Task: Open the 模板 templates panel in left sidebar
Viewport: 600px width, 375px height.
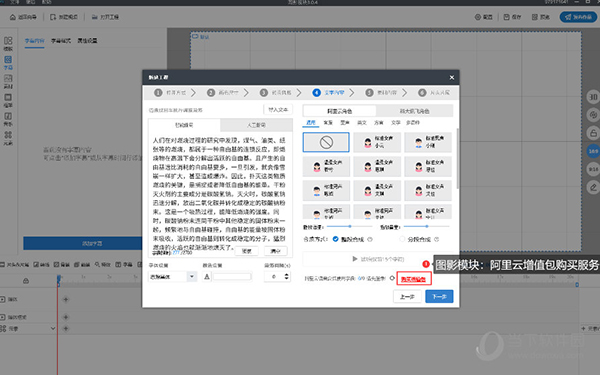Action: [x=8, y=43]
